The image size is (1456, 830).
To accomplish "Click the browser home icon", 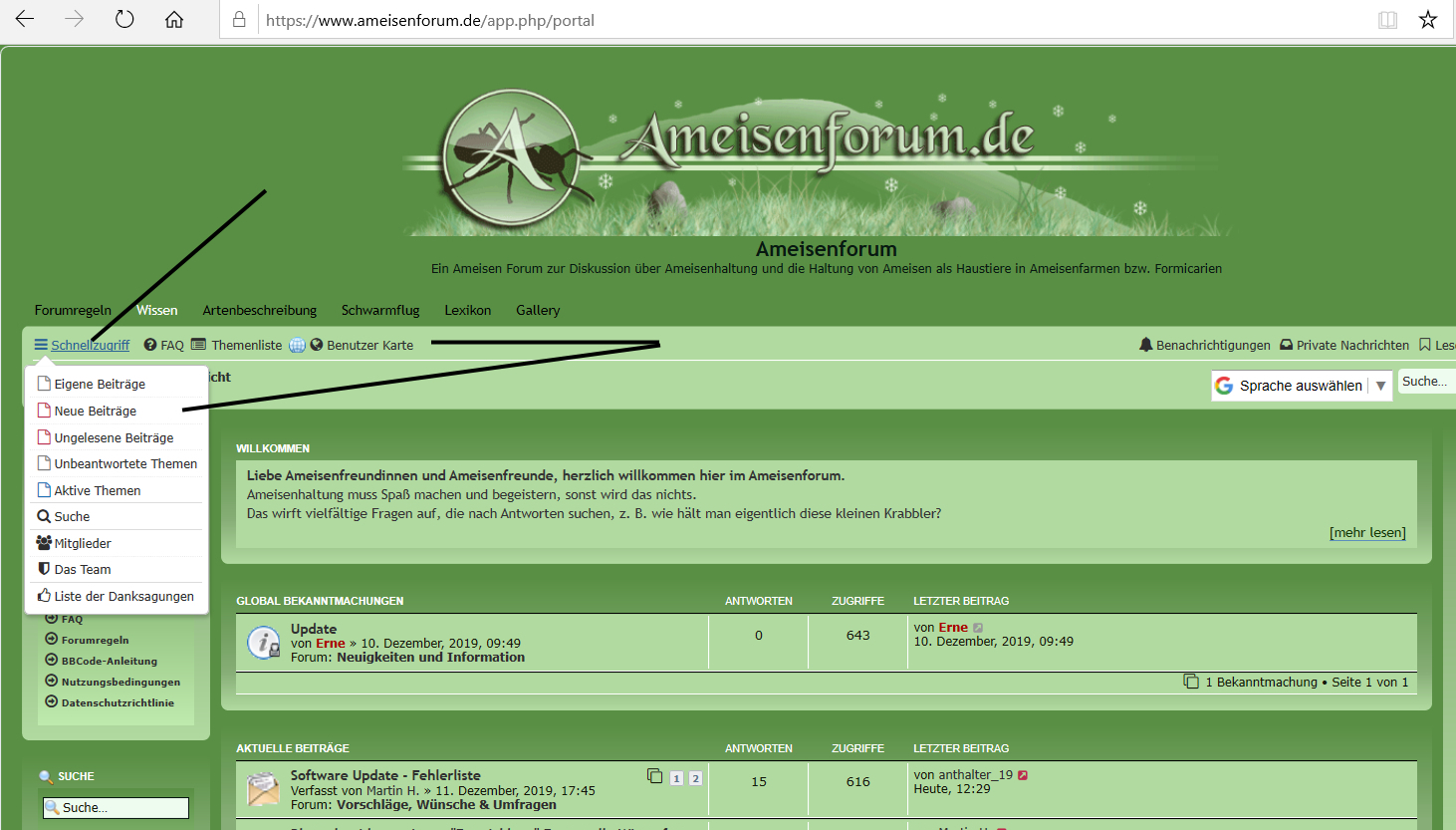I will (174, 19).
